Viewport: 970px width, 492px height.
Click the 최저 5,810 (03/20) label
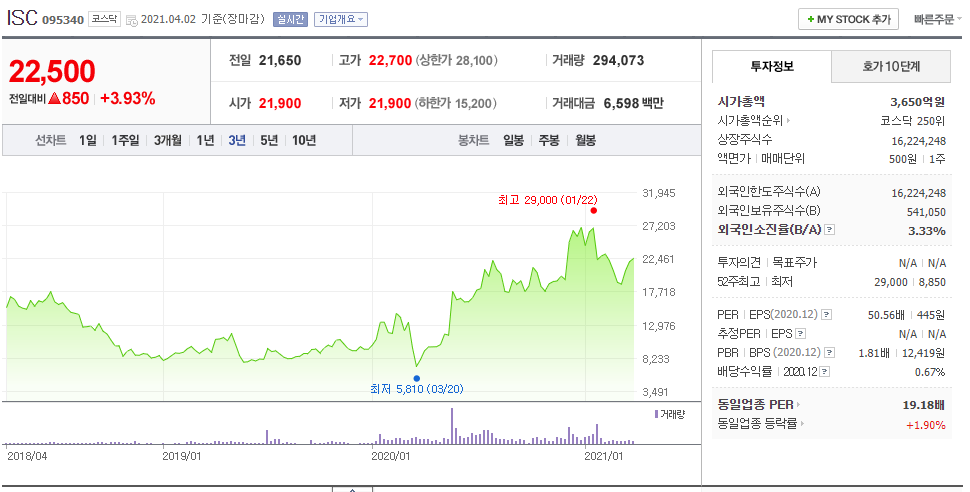tap(416, 389)
